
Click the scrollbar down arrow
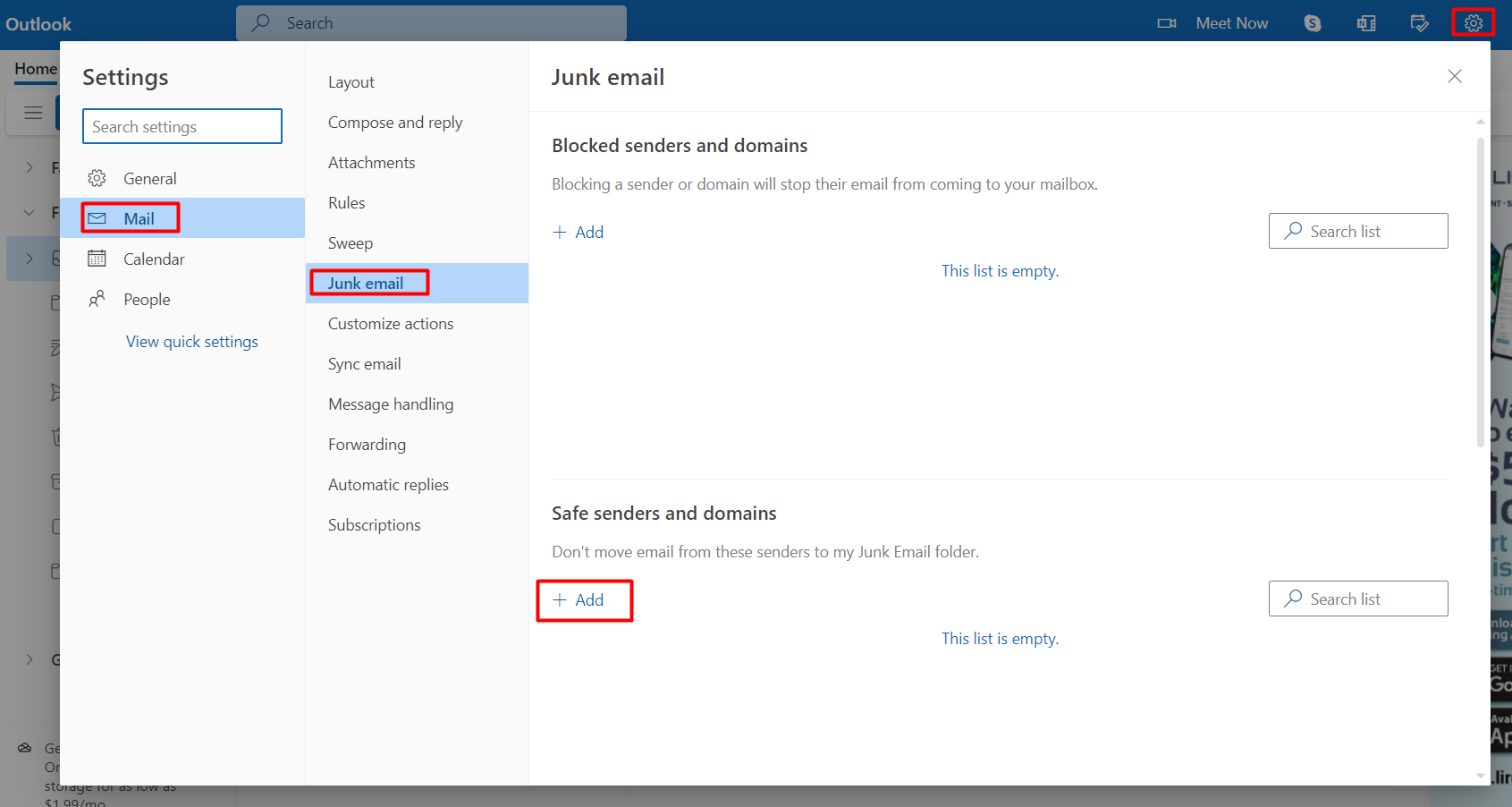pyautogui.click(x=1481, y=776)
